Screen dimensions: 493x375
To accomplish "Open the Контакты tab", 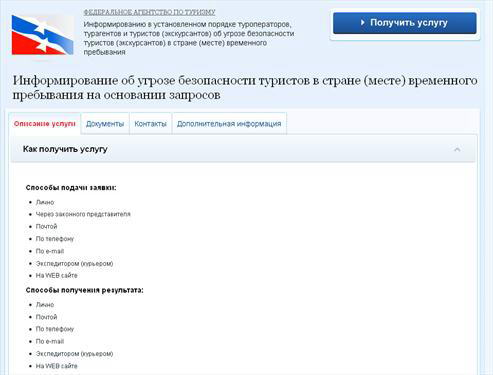I will (x=150, y=124).
